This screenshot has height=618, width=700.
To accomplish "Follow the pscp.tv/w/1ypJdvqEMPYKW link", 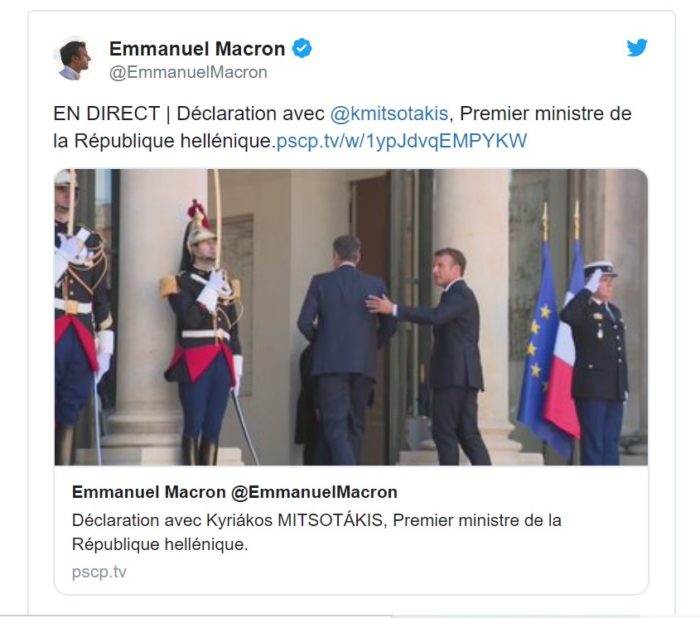I will [402, 141].
